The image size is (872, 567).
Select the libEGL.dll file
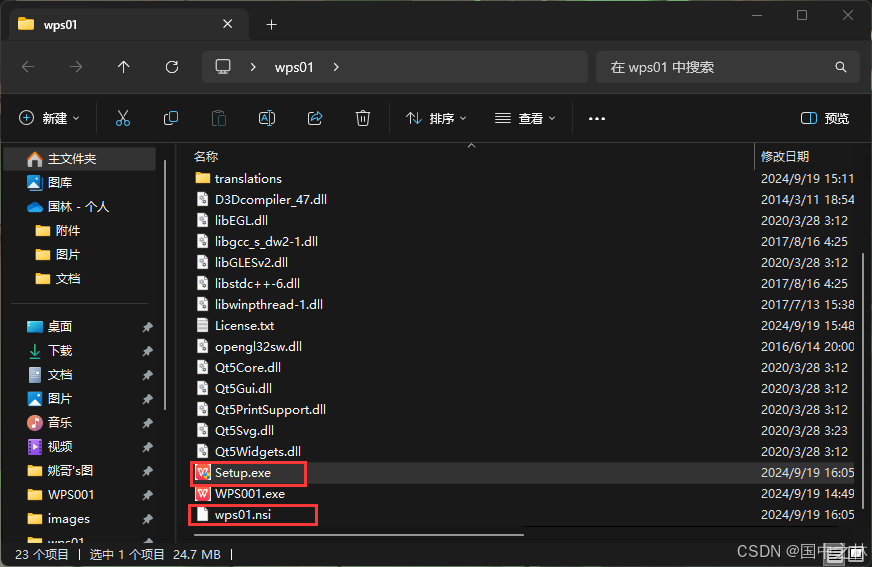241,221
